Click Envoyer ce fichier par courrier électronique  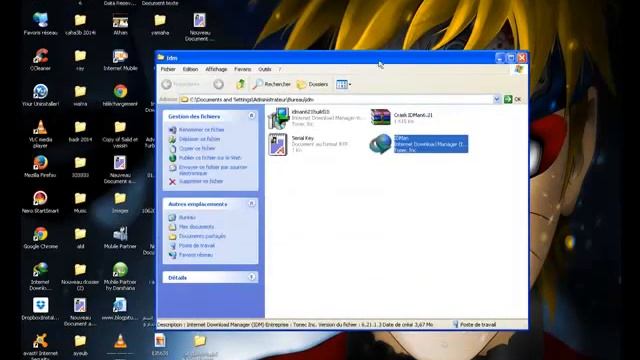[213, 170]
